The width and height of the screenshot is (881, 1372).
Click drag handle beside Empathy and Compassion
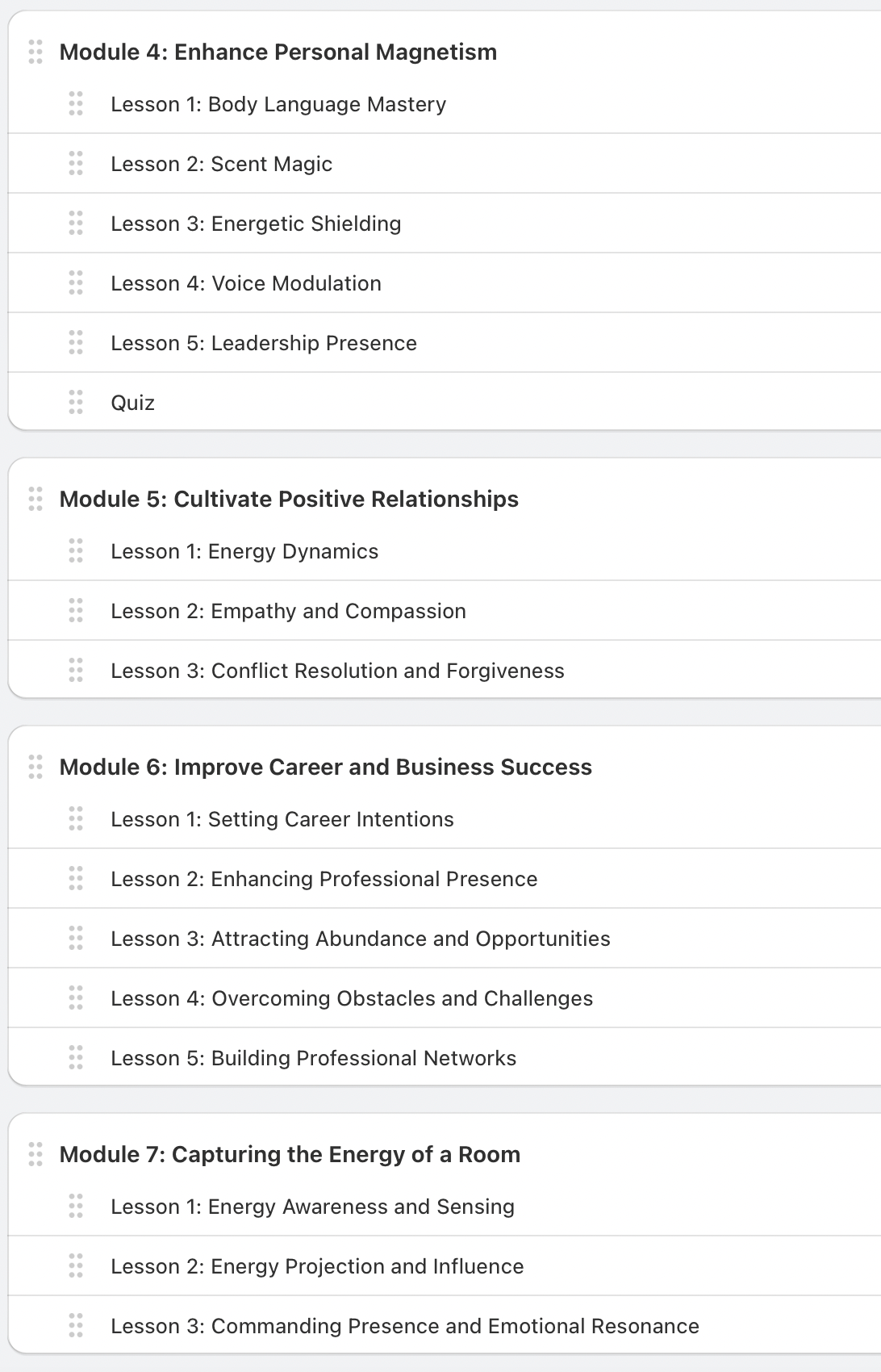coord(76,610)
